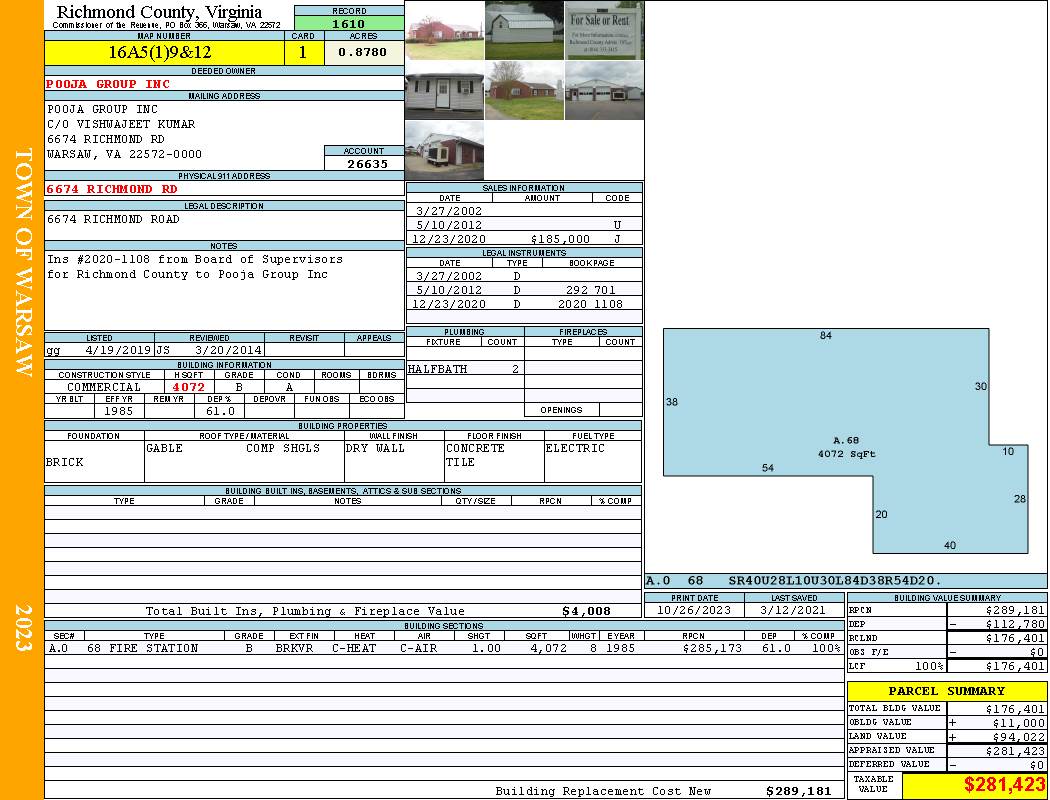The width and height of the screenshot is (1050, 800).
Task: Open the "For Sale or Rent" sign photo
Action: coord(604,31)
